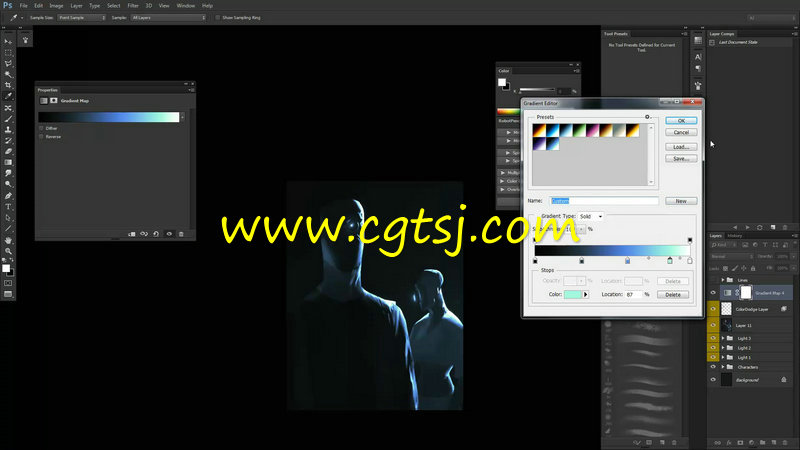The width and height of the screenshot is (800, 450).
Task: Expand the Light 1 layer group
Action: (x=723, y=357)
